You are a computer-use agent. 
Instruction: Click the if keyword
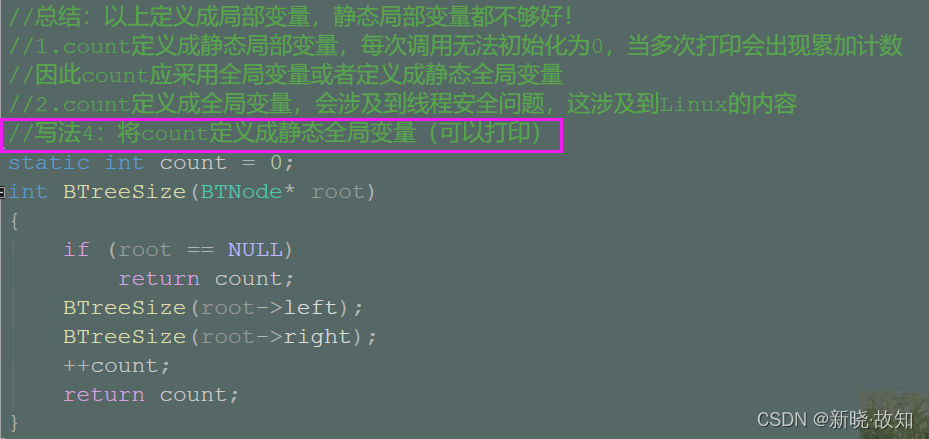tap(76, 249)
